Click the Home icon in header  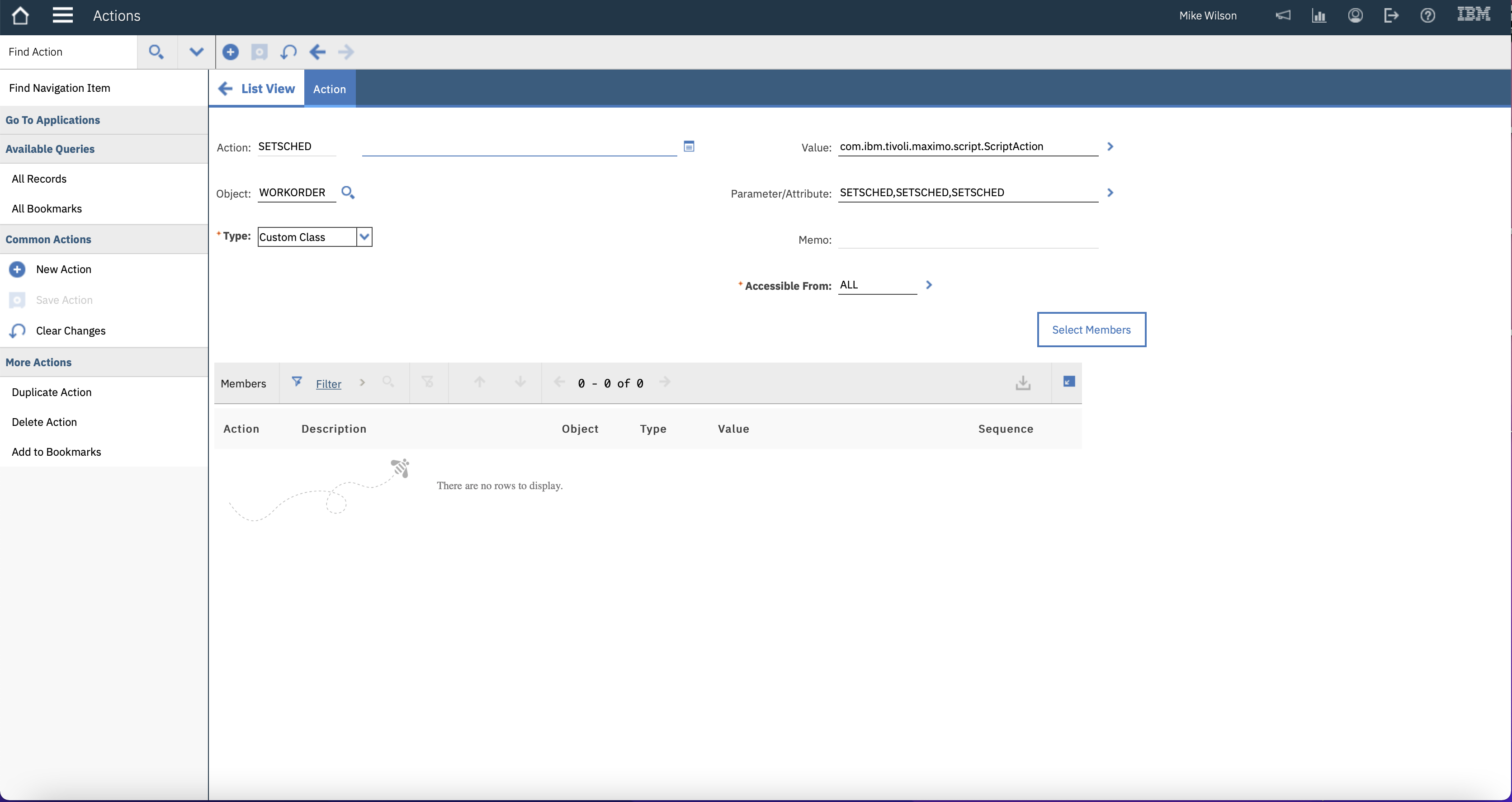(x=20, y=16)
